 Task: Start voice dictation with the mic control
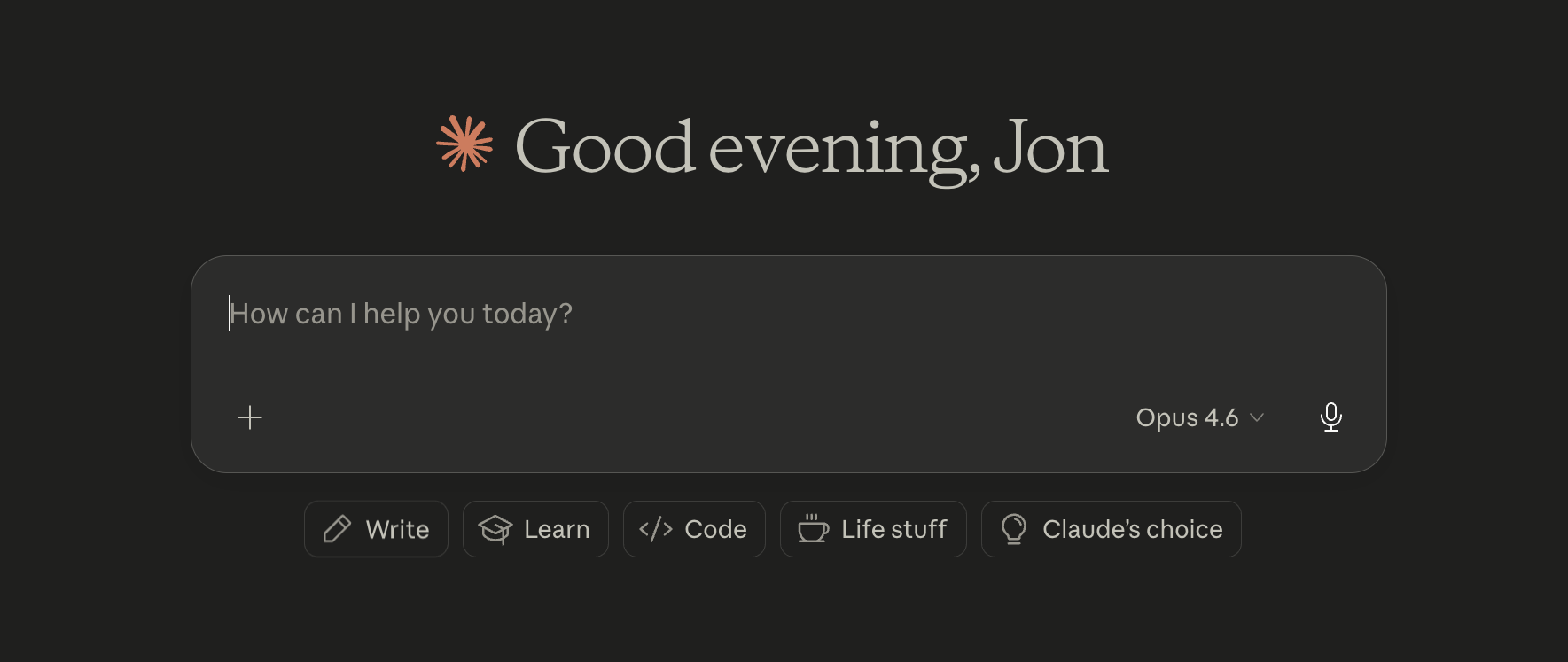coord(1330,417)
